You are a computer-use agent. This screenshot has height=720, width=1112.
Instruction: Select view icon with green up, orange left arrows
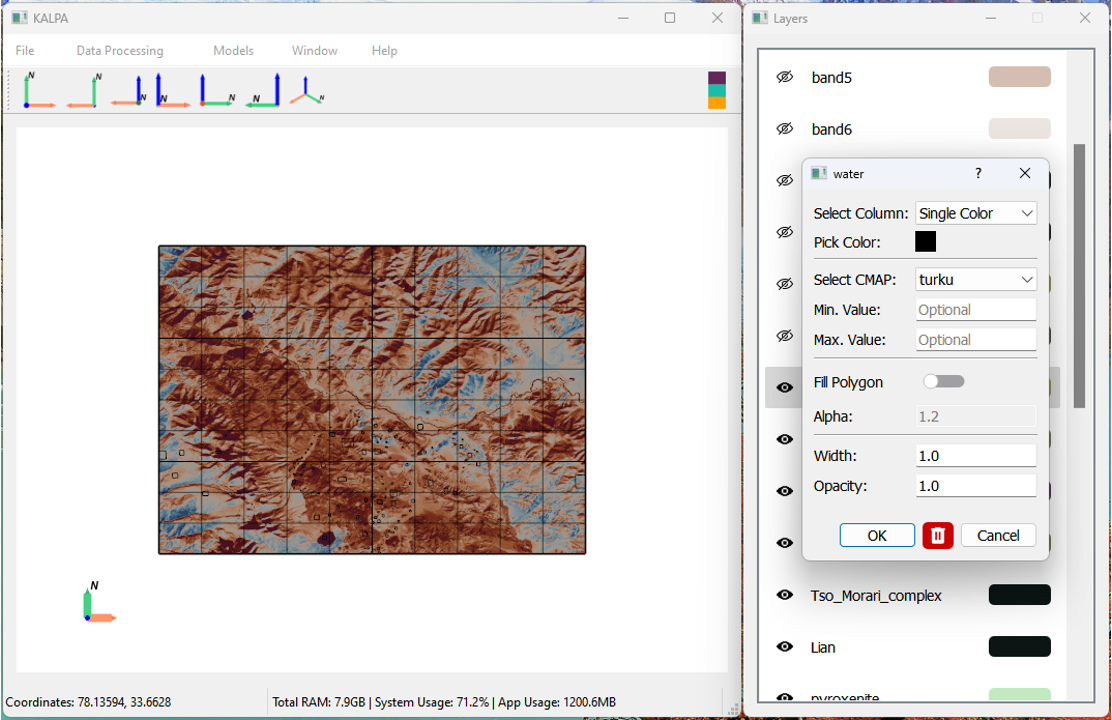pyautogui.click(x=84, y=90)
